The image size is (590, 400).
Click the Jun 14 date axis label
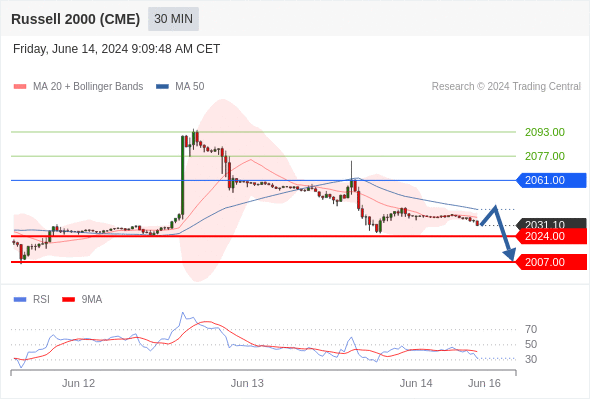(416, 383)
